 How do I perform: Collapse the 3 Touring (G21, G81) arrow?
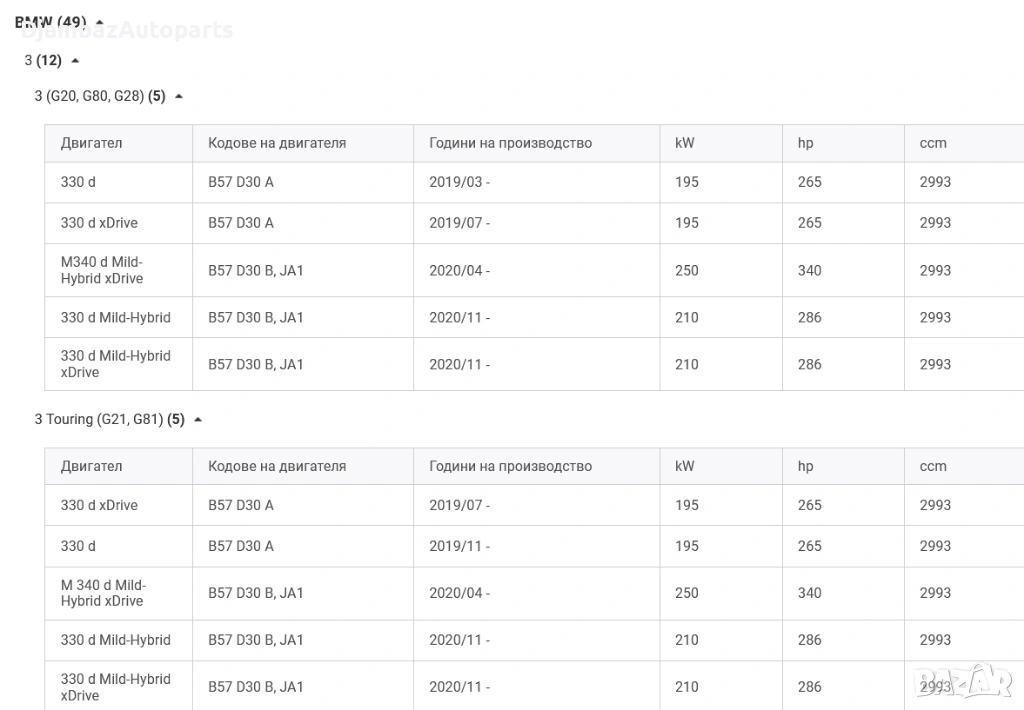click(198, 420)
